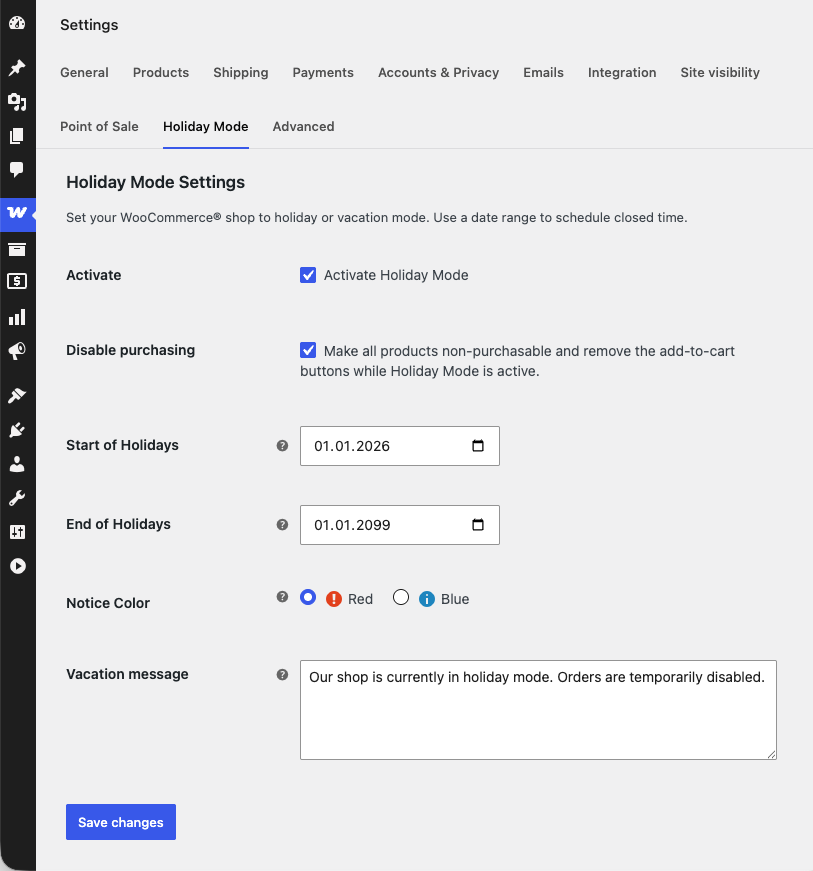
Task: Select the Holiday Mode tab
Action: (205, 127)
